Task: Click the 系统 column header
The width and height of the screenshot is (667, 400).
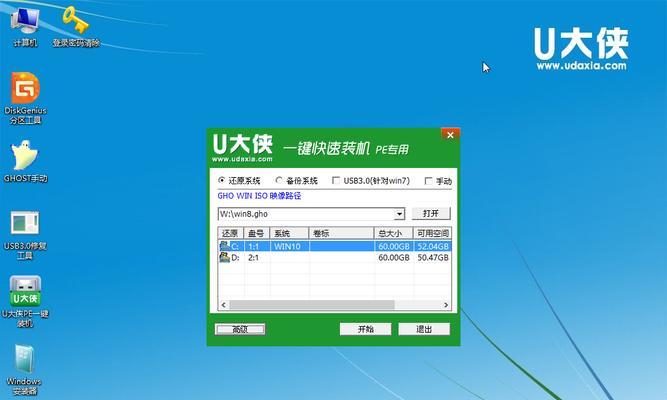Action: [x=289, y=233]
